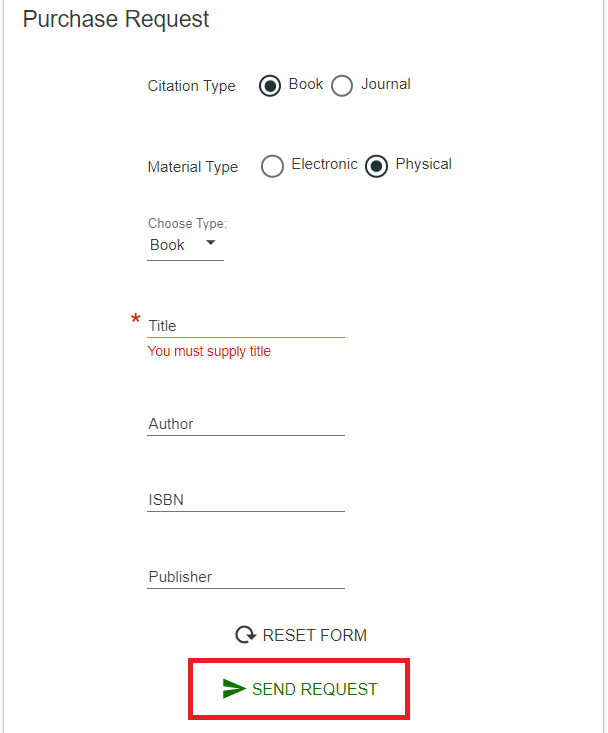Click into the Author text field
This screenshot has width=608, height=733.
(x=246, y=424)
